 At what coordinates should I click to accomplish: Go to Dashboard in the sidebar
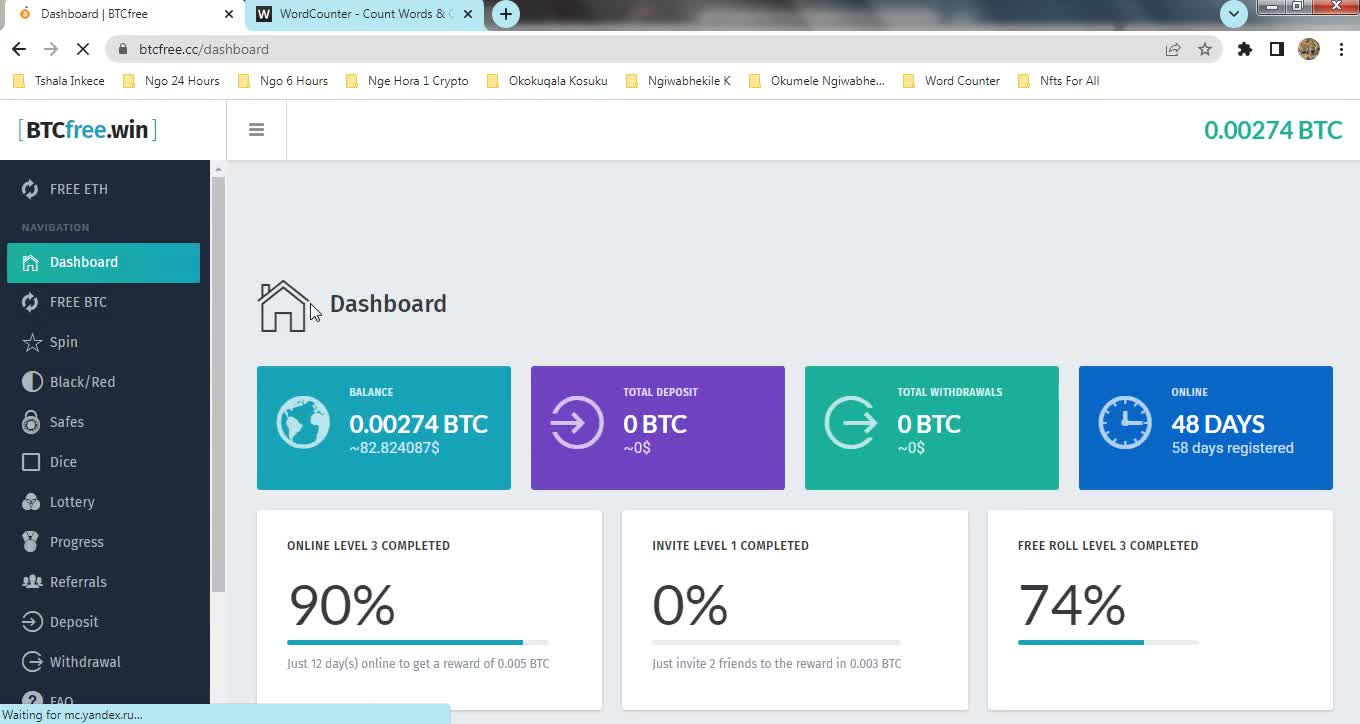click(x=104, y=262)
